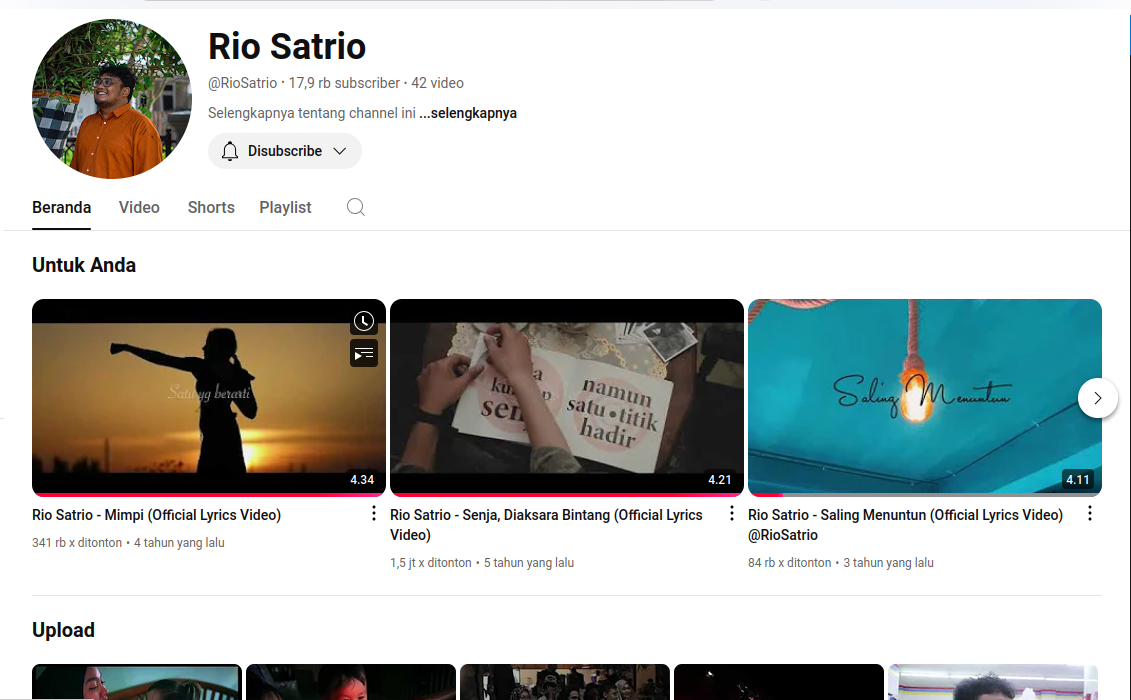This screenshot has width=1131, height=700.
Task: Click the next arrow in Untuk Anda carousel
Action: [x=1097, y=398]
